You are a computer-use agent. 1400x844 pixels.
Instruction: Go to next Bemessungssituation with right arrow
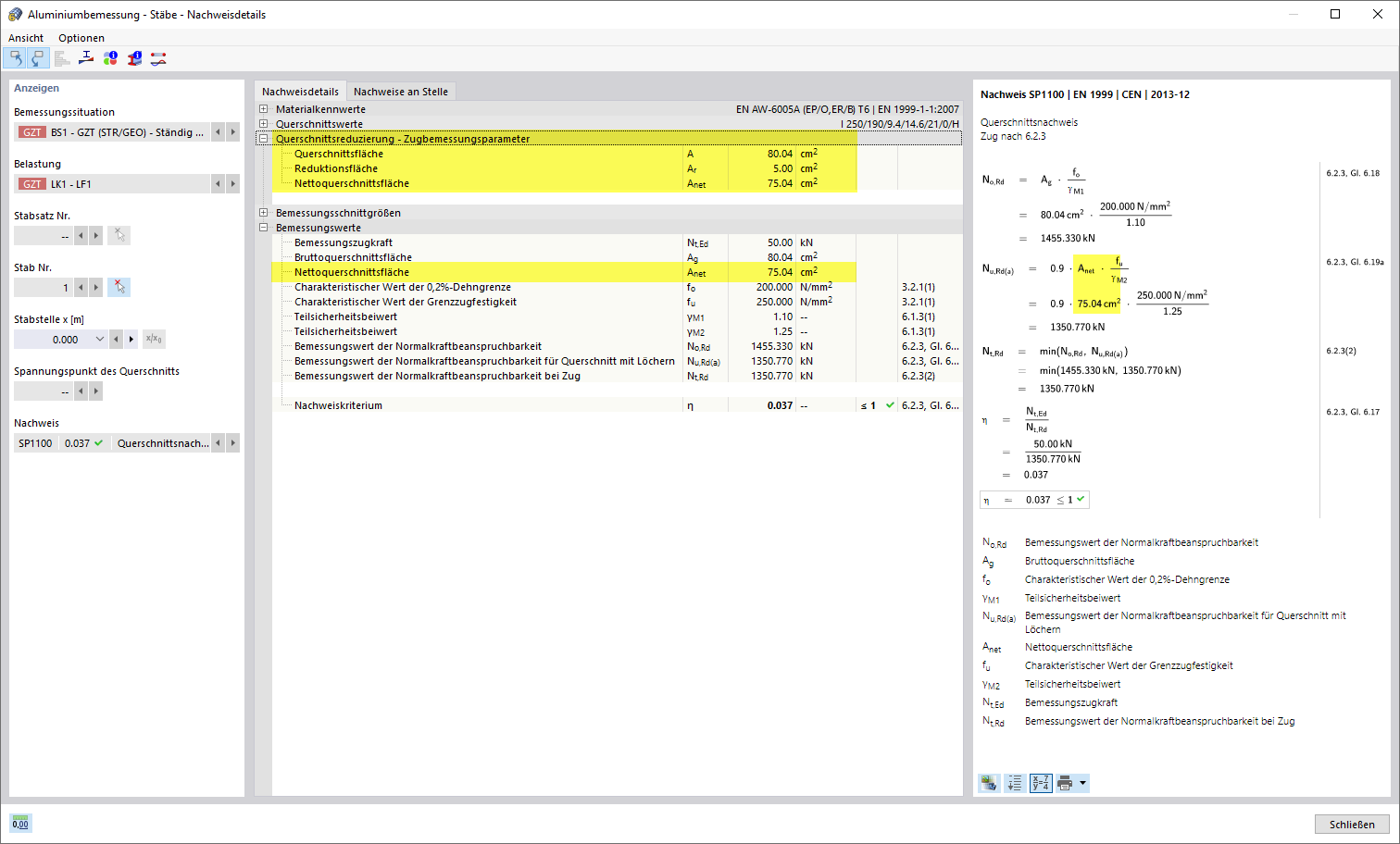[233, 132]
